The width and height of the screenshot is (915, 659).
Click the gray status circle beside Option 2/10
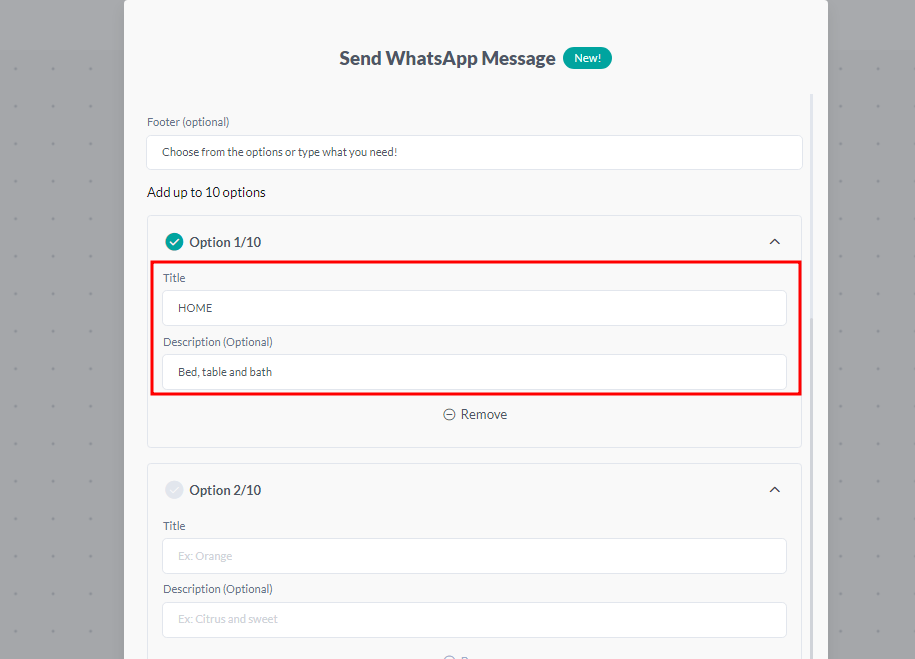point(174,490)
